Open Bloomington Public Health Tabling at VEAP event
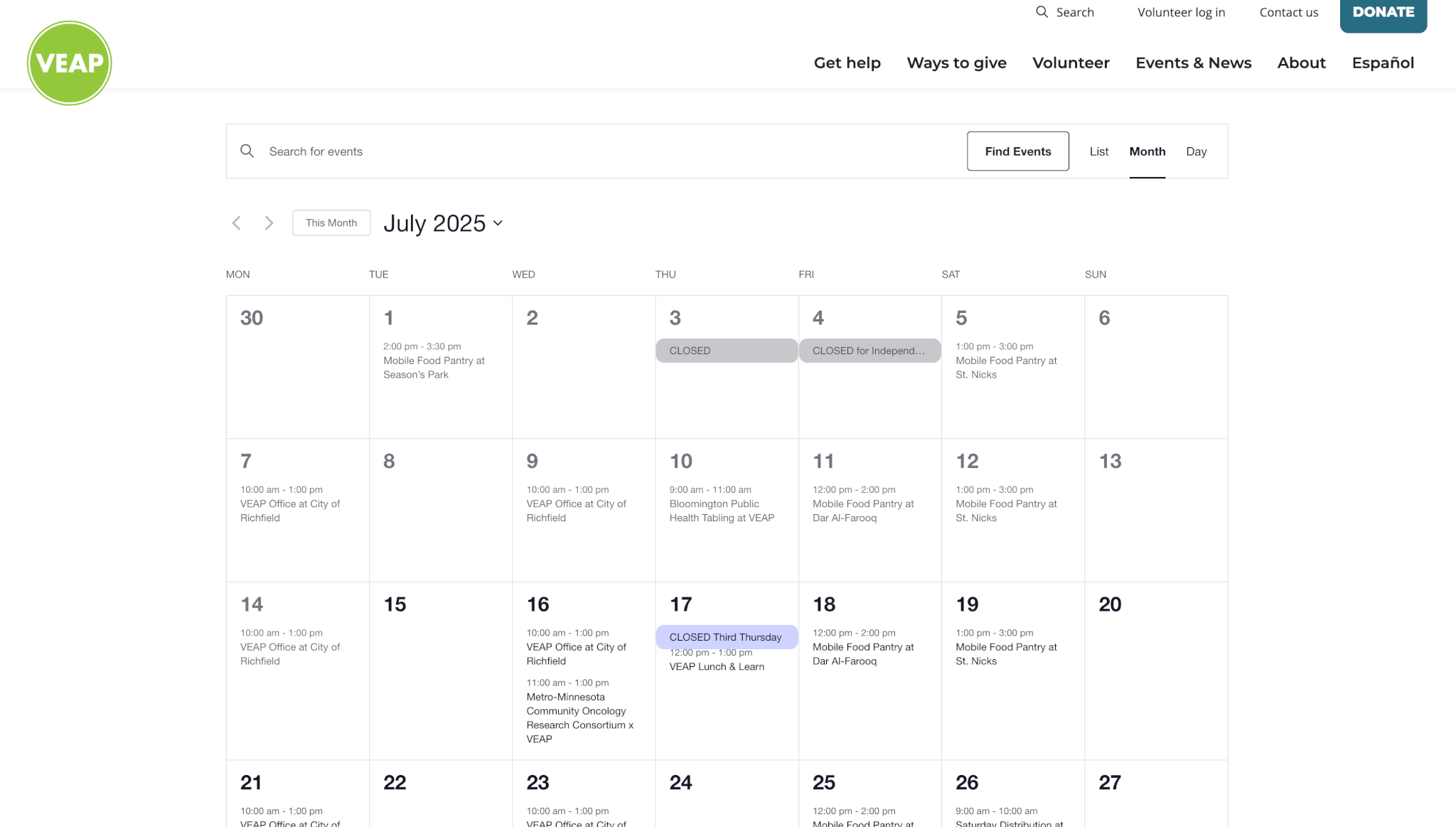Viewport: 1456px width, 827px height. click(x=722, y=511)
